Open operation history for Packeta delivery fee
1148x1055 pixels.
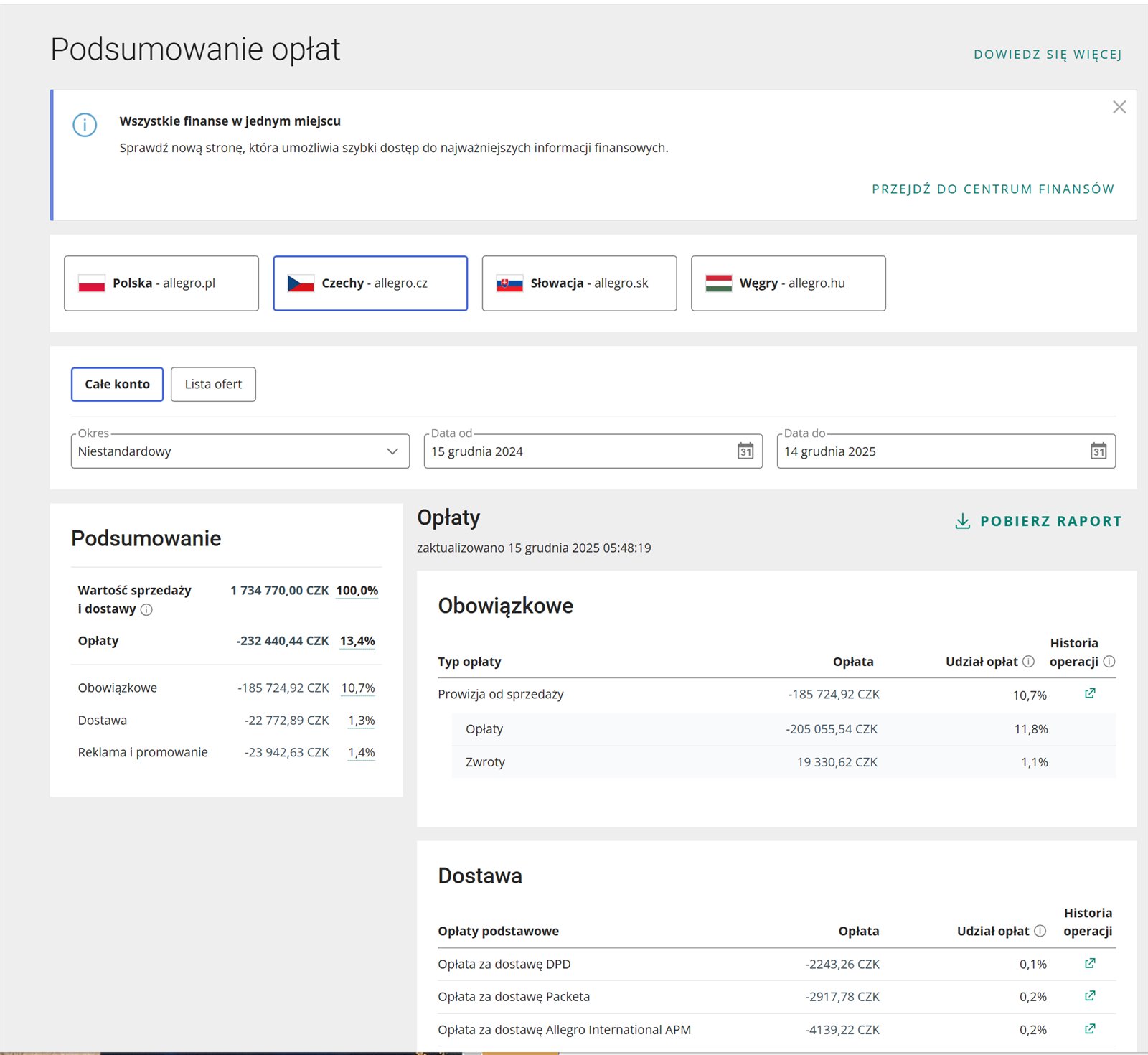(x=1090, y=995)
